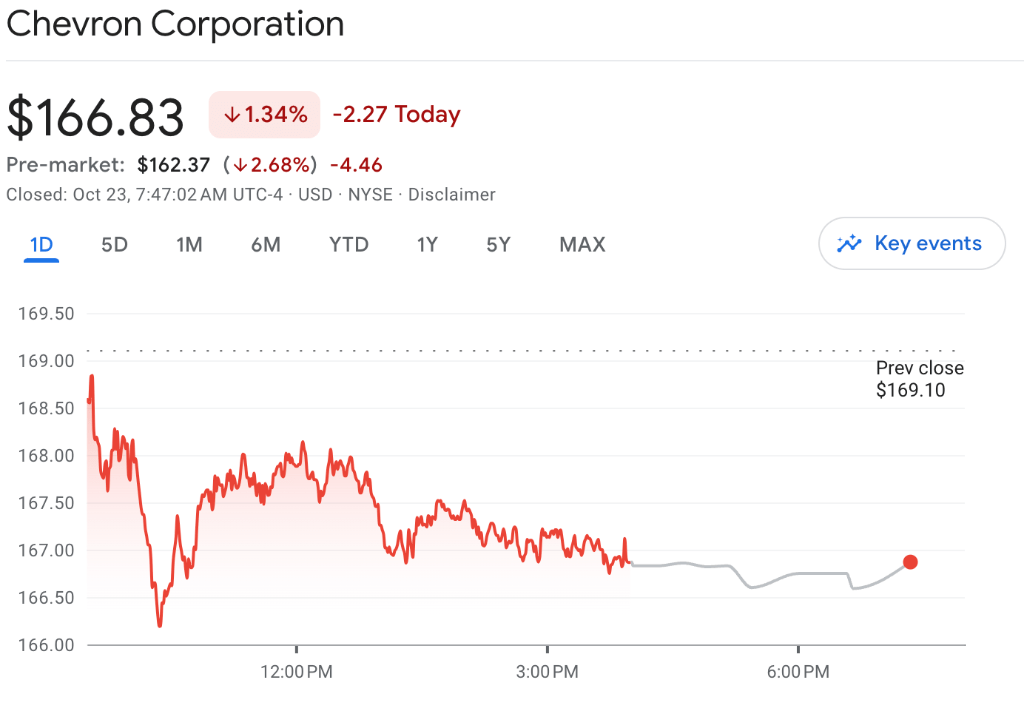Screen dimensions: 1024x714
Task: View the 5Y price history
Action: [x=498, y=245]
